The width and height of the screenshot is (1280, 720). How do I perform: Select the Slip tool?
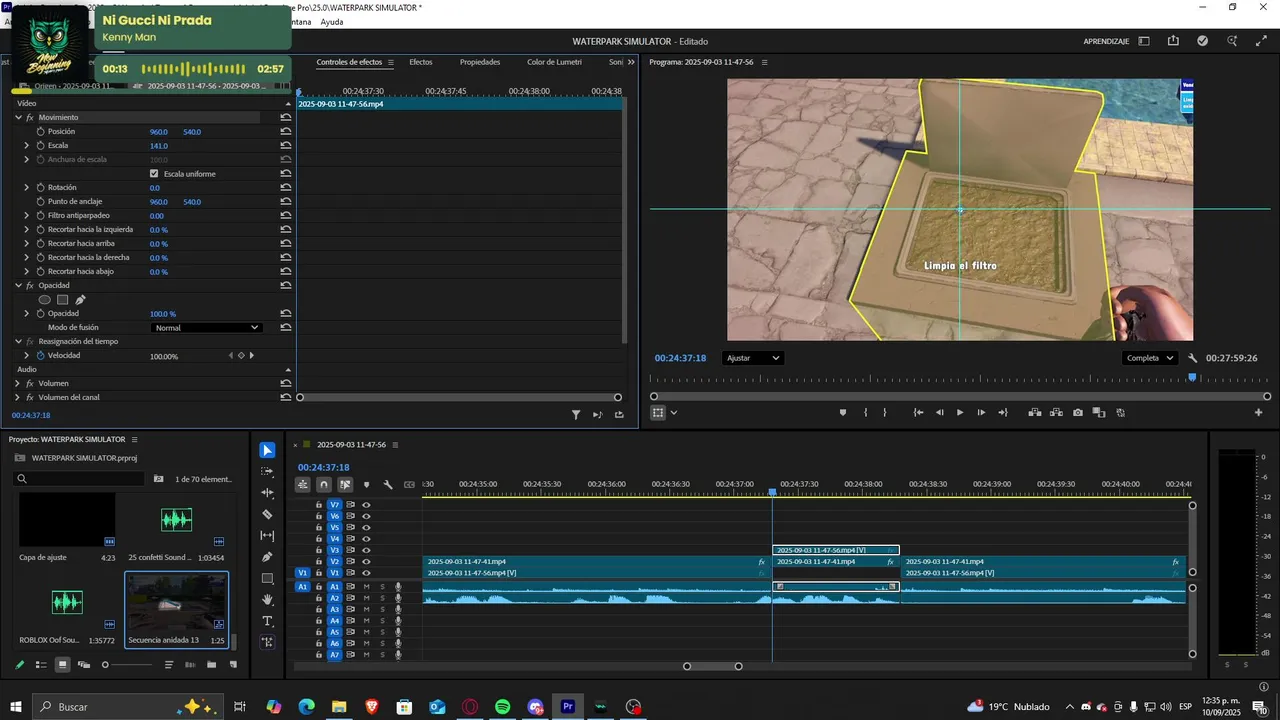click(x=267, y=536)
